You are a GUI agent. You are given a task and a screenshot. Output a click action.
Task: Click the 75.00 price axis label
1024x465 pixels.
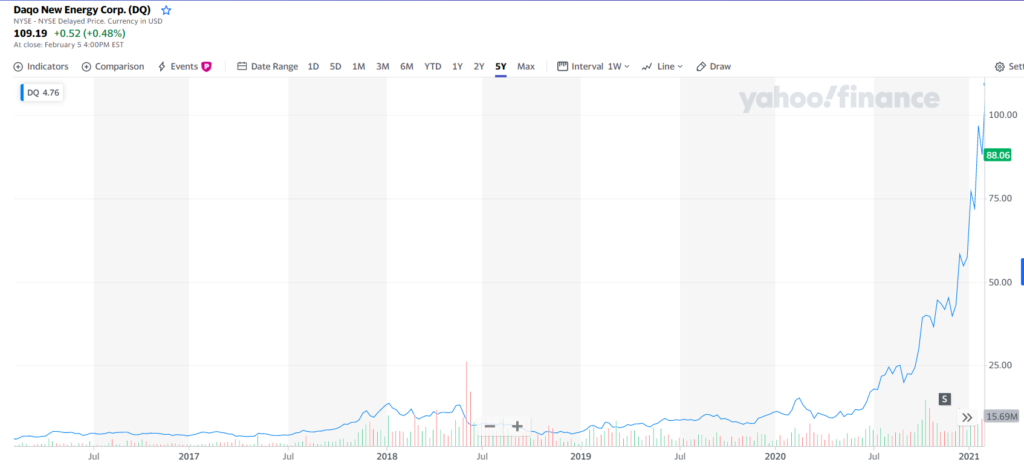click(x=1002, y=199)
